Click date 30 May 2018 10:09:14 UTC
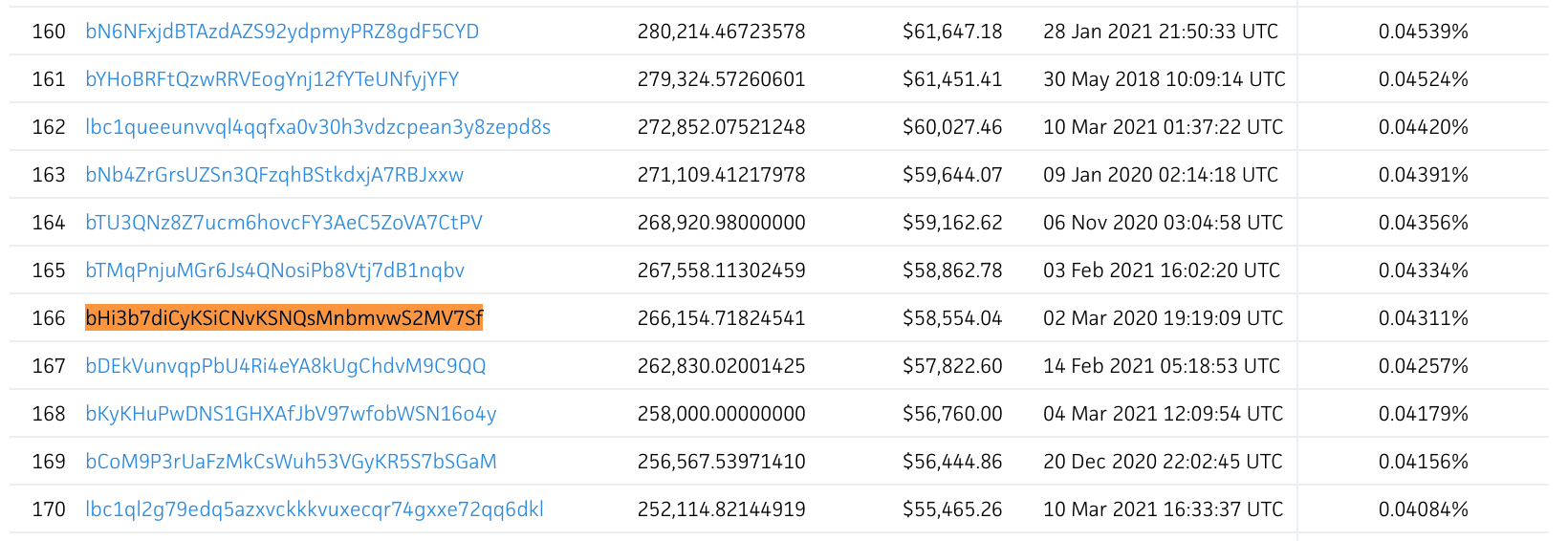Image resolution: width=1568 pixels, height=541 pixels. click(x=1165, y=79)
